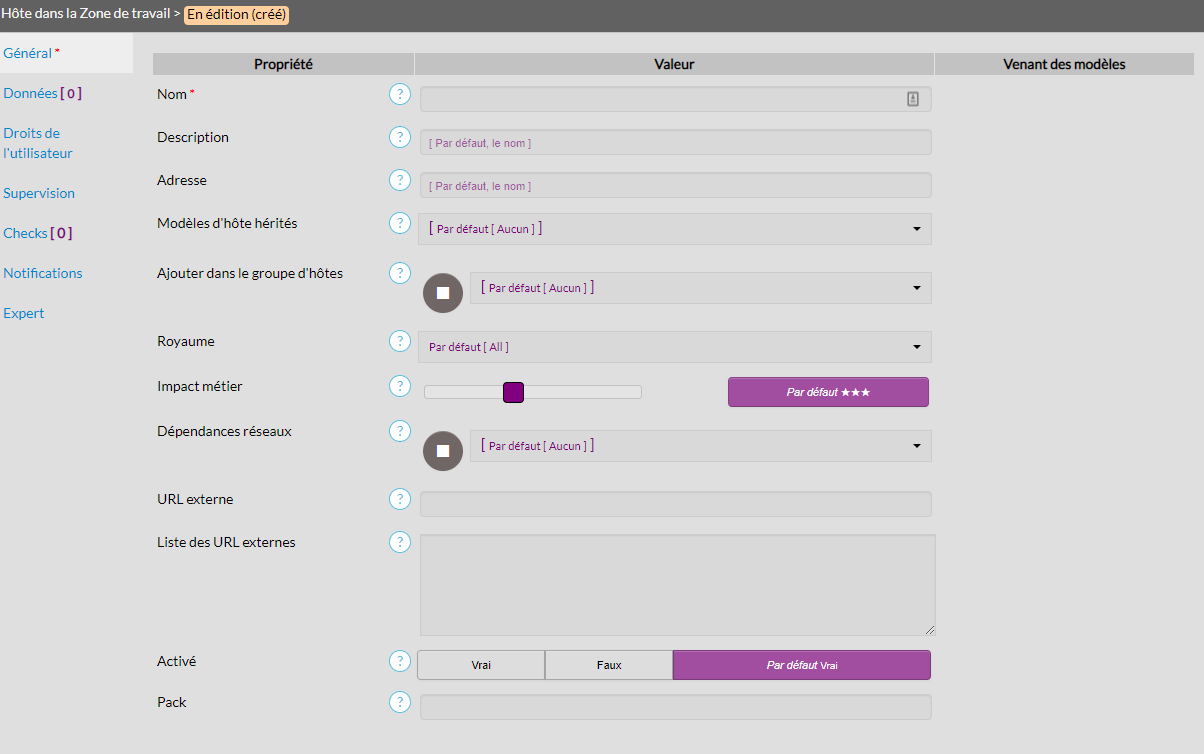Switch to the Supervision tab

39,193
